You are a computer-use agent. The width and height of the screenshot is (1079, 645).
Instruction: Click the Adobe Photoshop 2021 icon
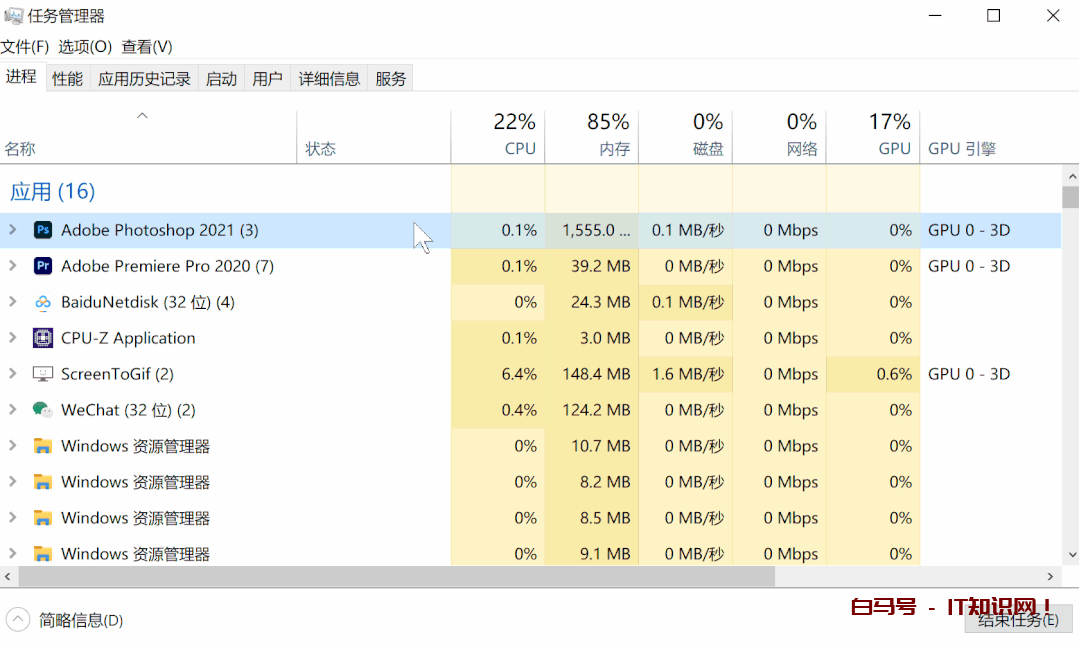pyautogui.click(x=43, y=230)
